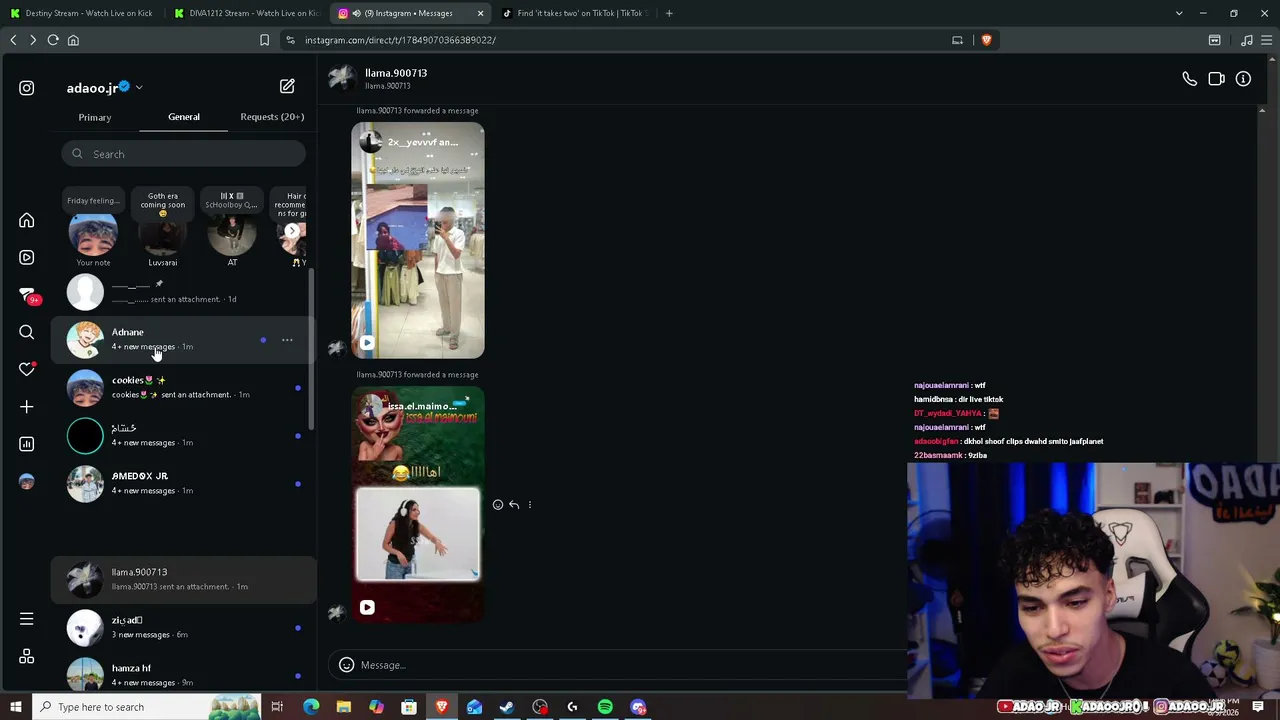Open Adnane conversation
Screen dimensions: 1280x720
tap(183, 340)
